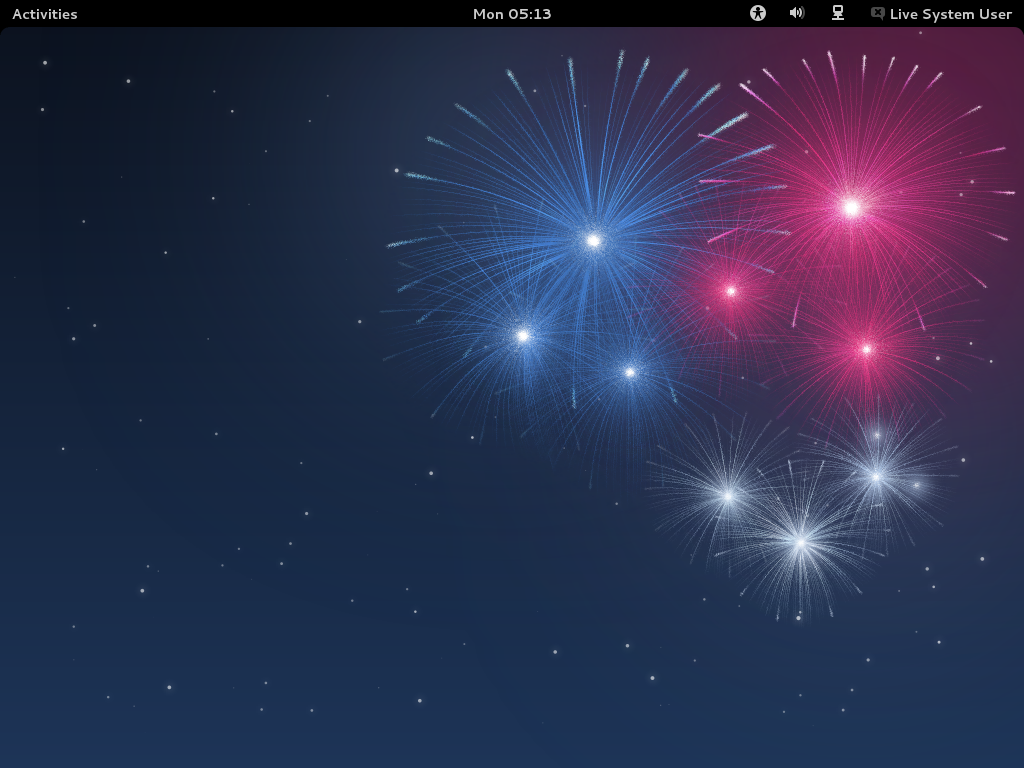This screenshot has width=1024, height=768.
Task: Click the largest blue firework's bright center
Action: click(593, 240)
